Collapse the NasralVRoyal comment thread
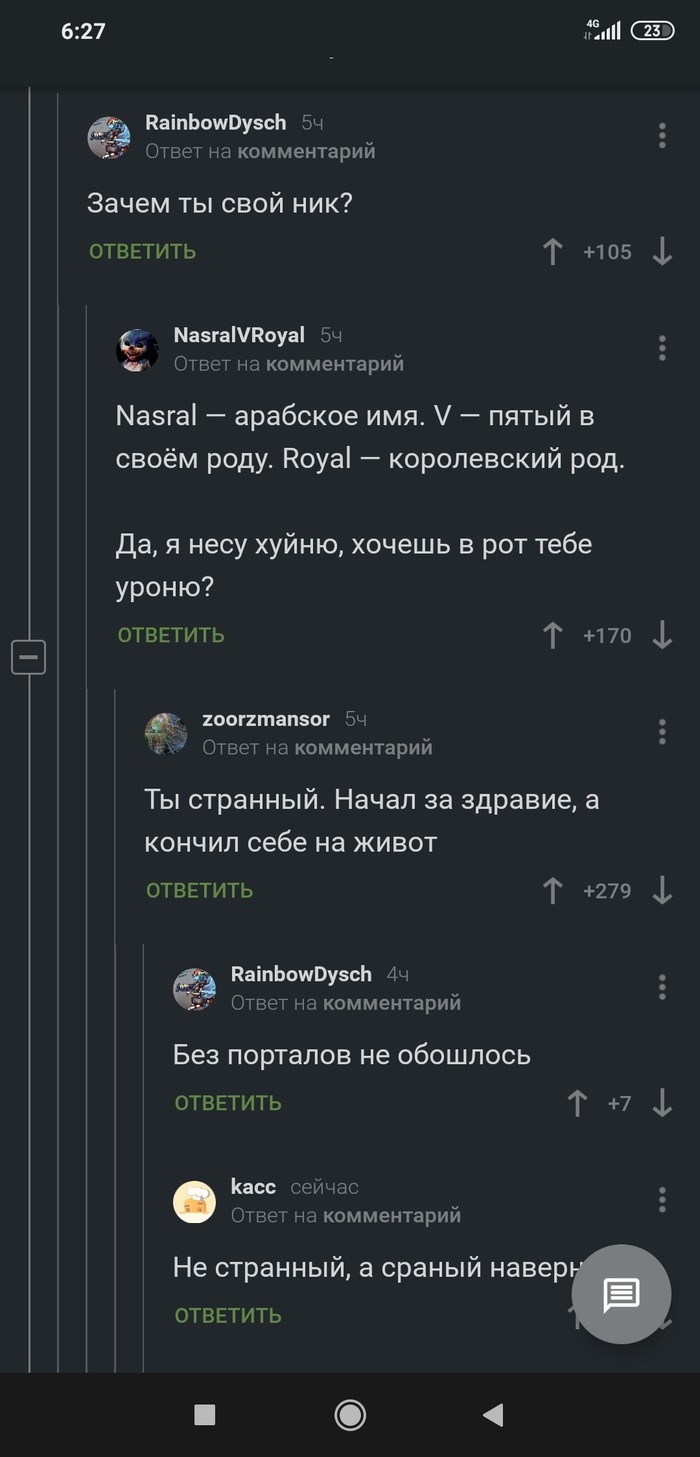Viewport: 700px width, 1457px height. [29, 657]
